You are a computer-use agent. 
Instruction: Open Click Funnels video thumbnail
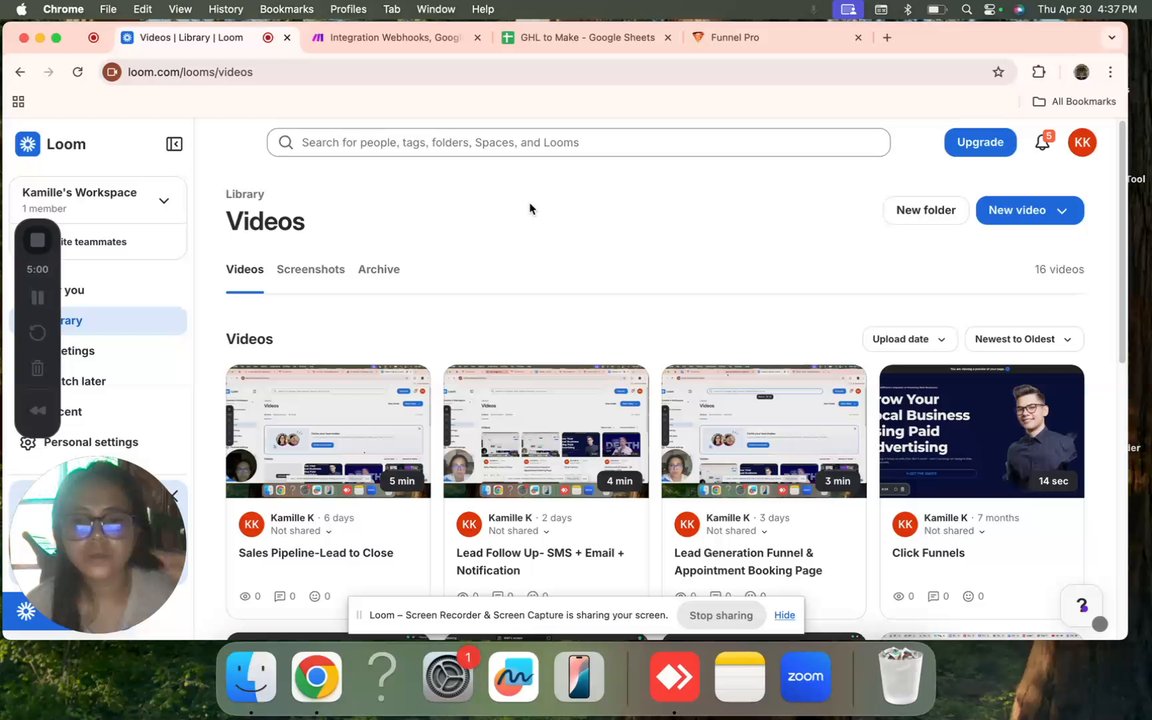point(982,431)
